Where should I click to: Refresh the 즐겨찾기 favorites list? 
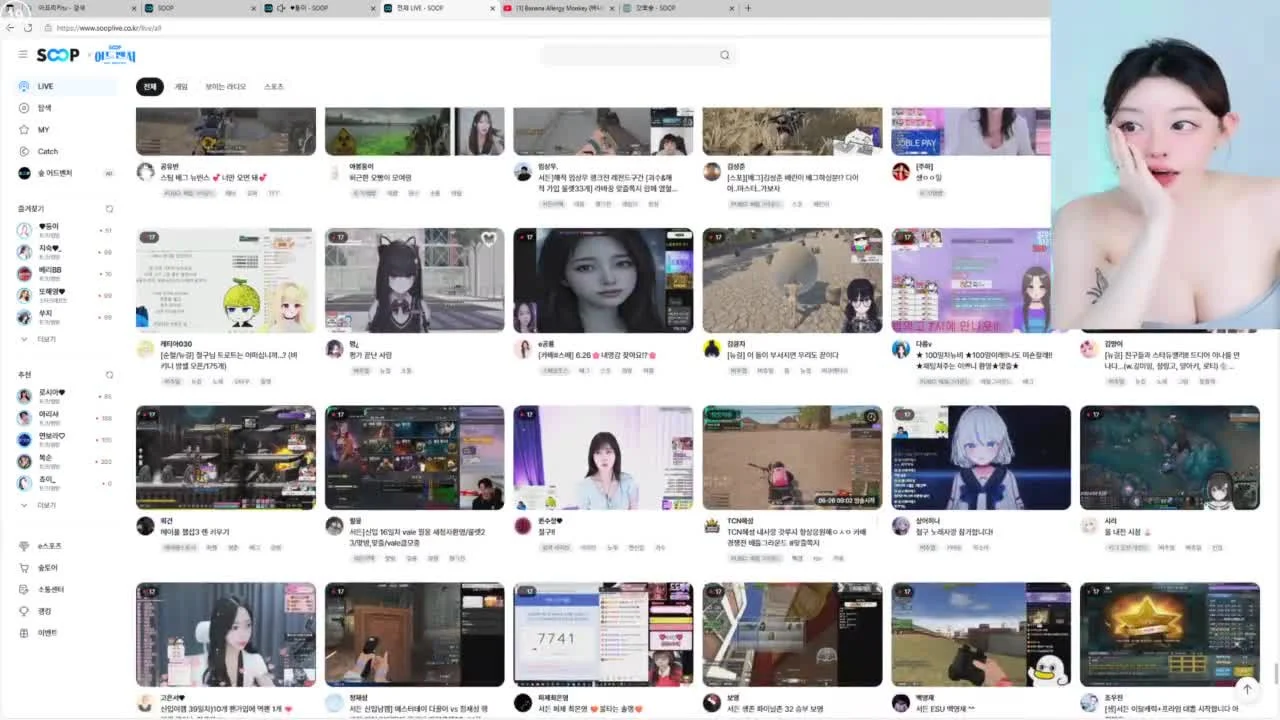point(109,209)
